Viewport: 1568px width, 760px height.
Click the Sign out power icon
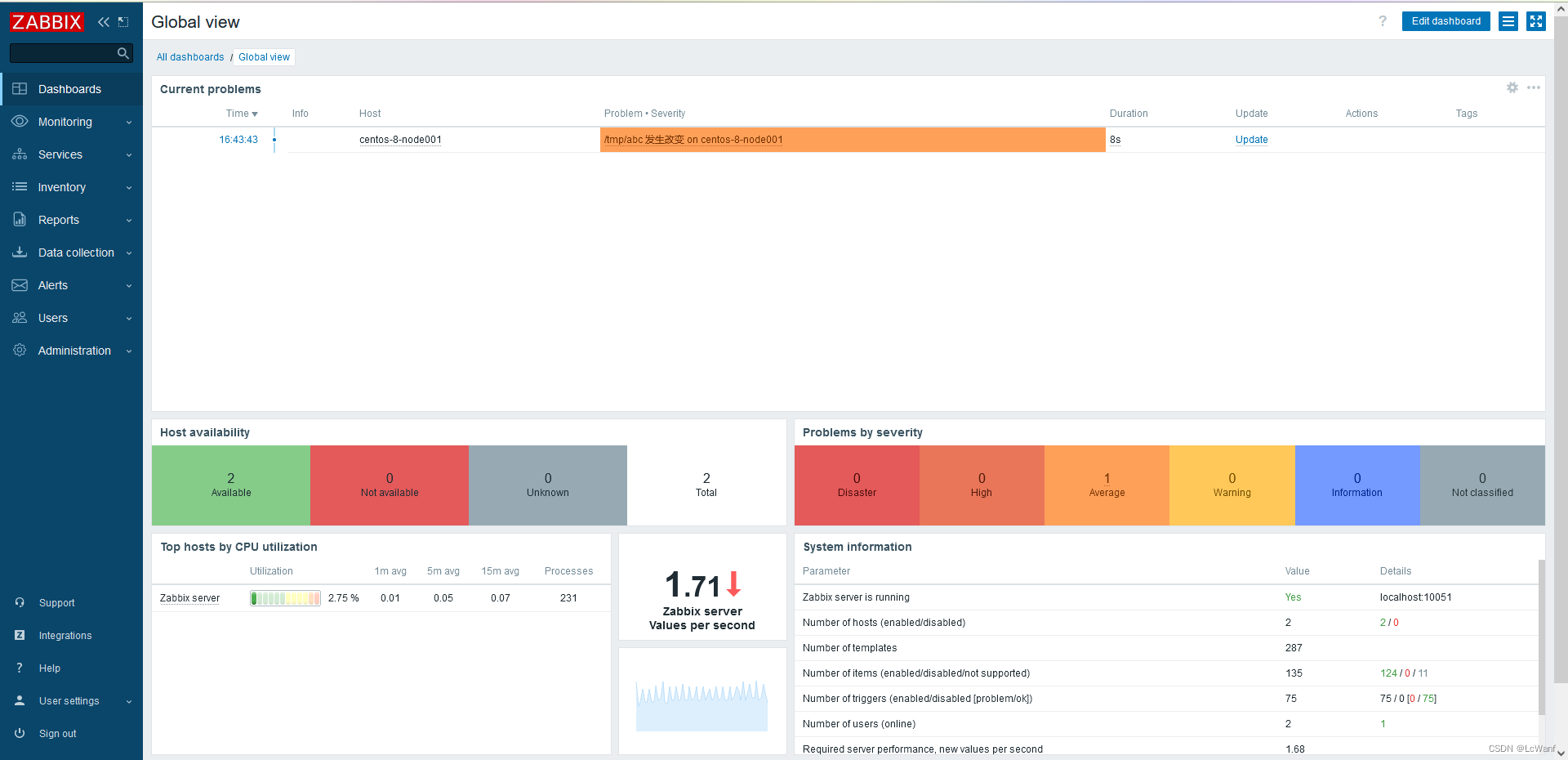pyautogui.click(x=20, y=733)
